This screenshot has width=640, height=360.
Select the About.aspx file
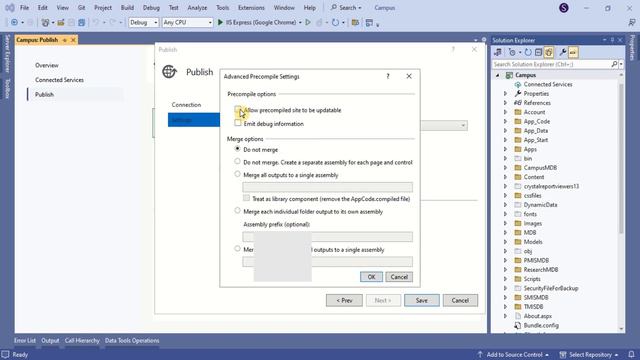538,316
